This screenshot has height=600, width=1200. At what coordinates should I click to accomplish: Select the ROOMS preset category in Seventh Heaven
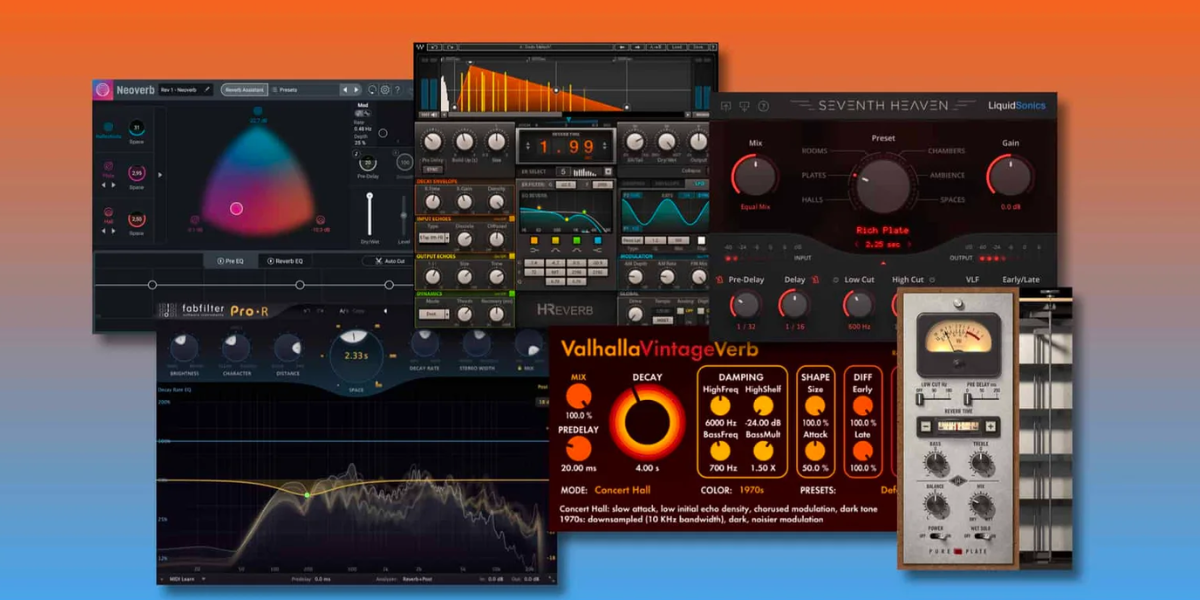click(814, 151)
